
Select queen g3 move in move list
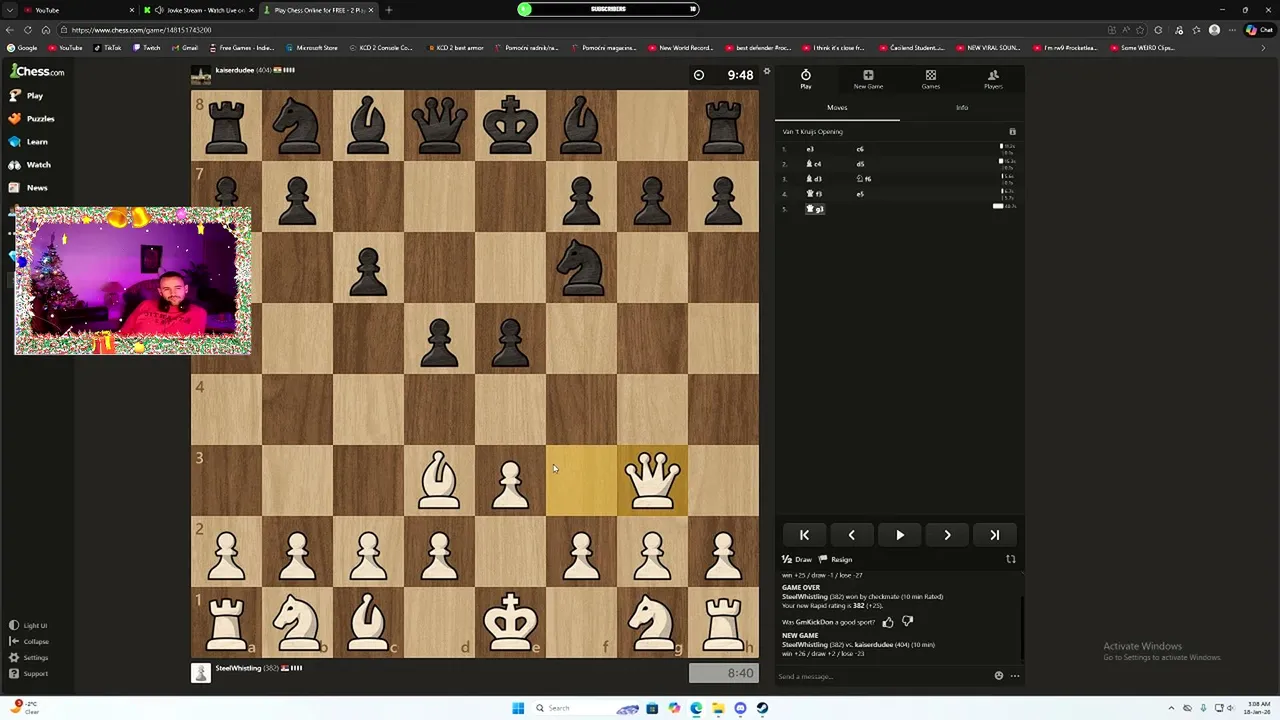(815, 209)
